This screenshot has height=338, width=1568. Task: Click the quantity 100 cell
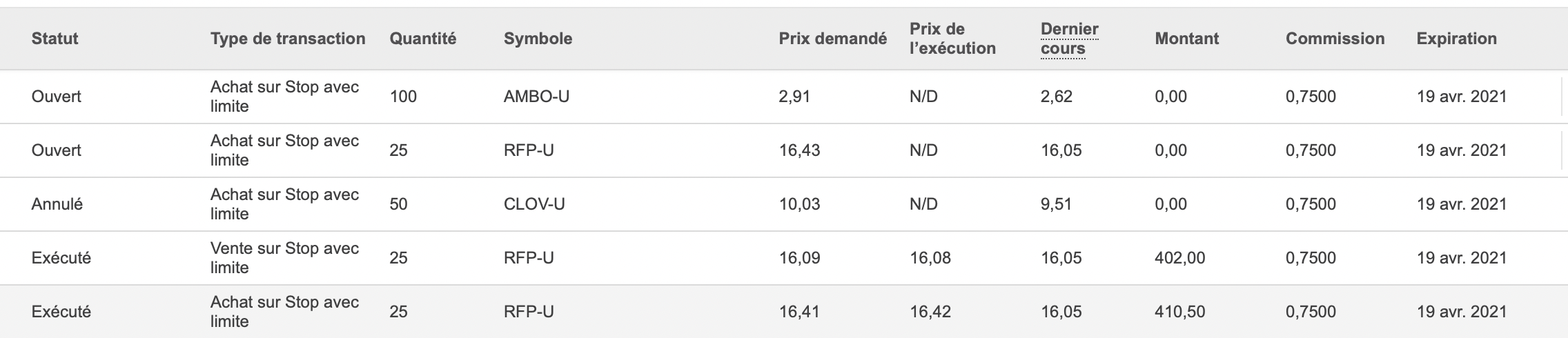(403, 97)
